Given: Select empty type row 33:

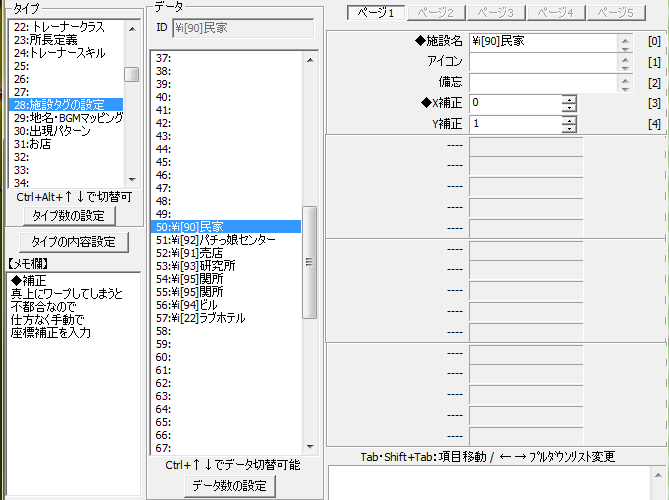Looking at the screenshot, I should click(x=66, y=170).
